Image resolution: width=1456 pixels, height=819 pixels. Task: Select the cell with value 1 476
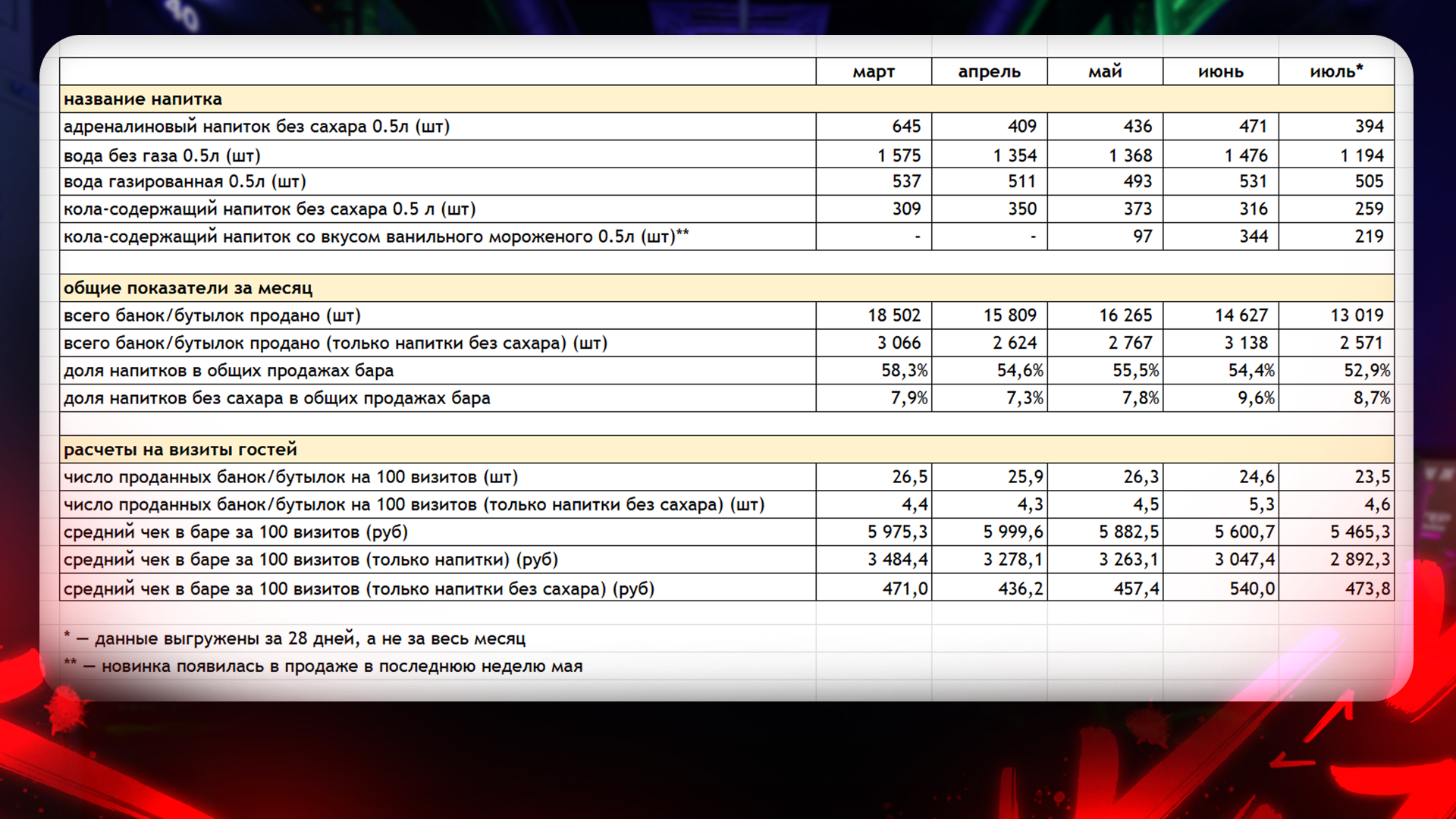(1221, 155)
